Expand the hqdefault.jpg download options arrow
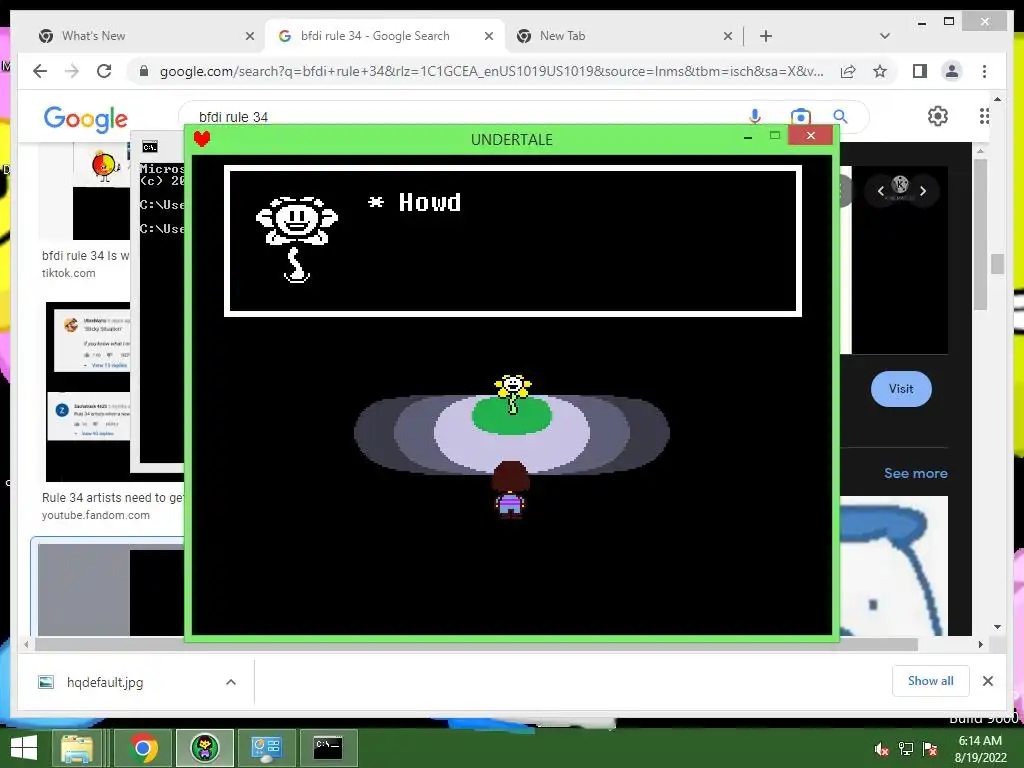 point(231,682)
